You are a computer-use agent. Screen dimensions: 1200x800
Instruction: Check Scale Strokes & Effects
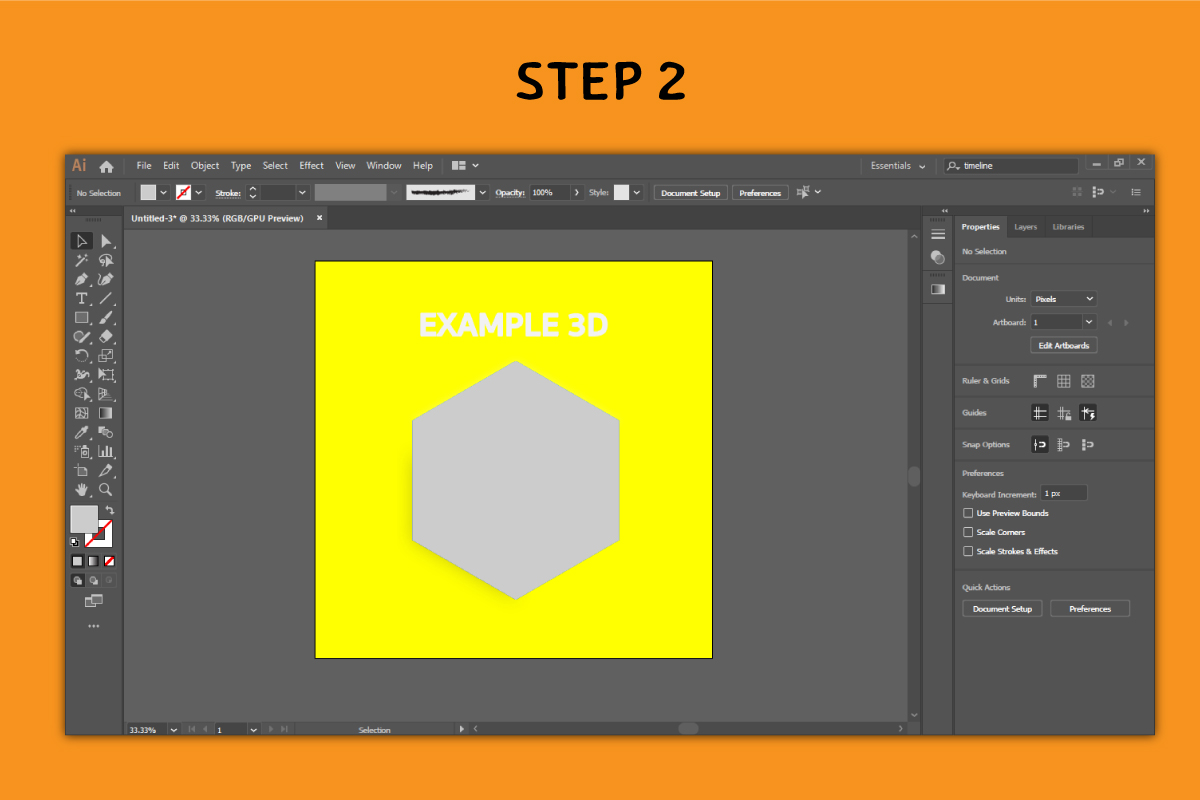pyautogui.click(x=968, y=551)
